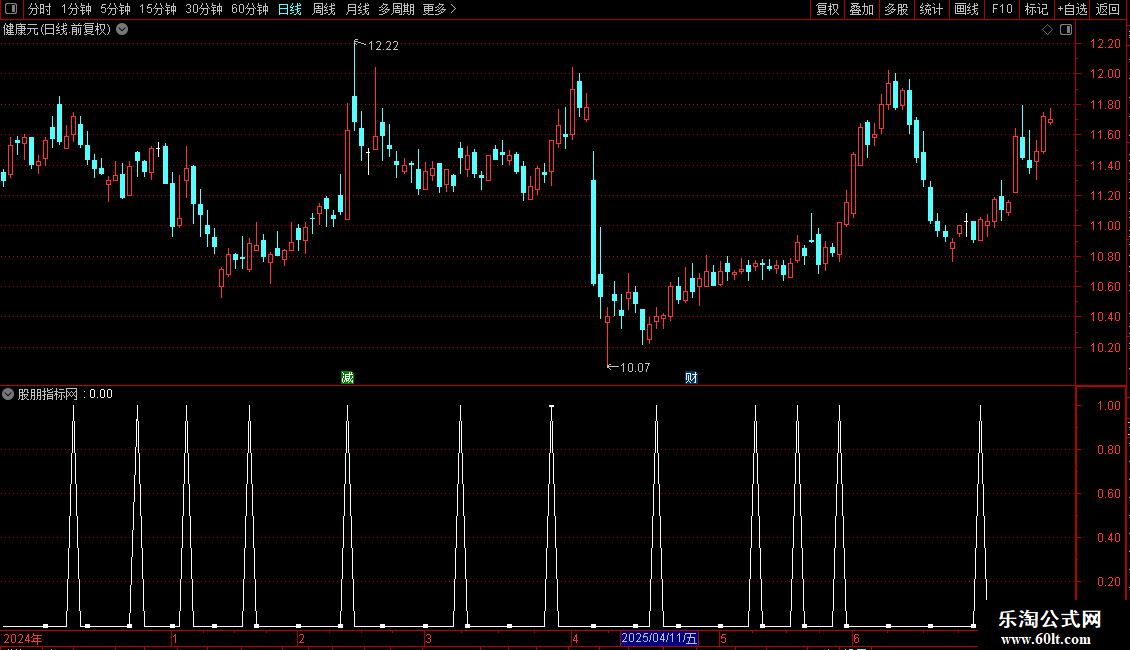
Task: Click the 2025/04/11/五 date label
Action: tap(659, 638)
